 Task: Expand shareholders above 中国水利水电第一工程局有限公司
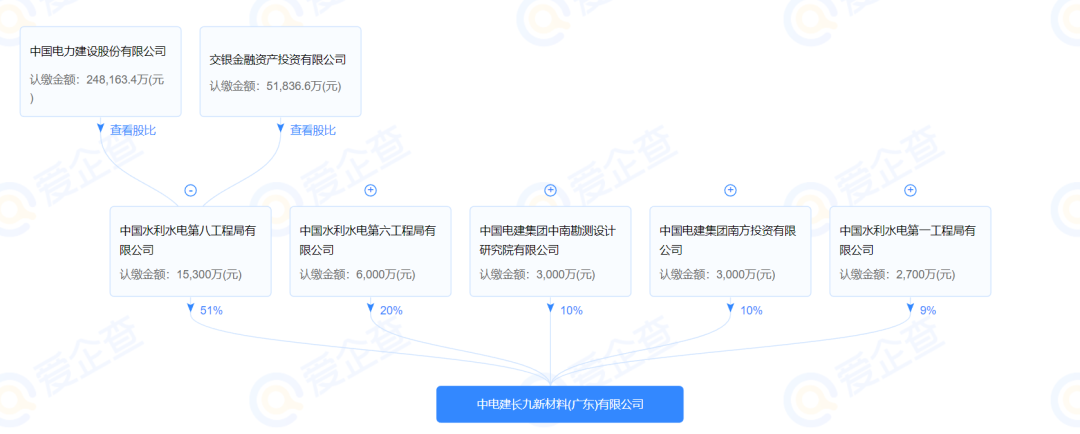910,190
